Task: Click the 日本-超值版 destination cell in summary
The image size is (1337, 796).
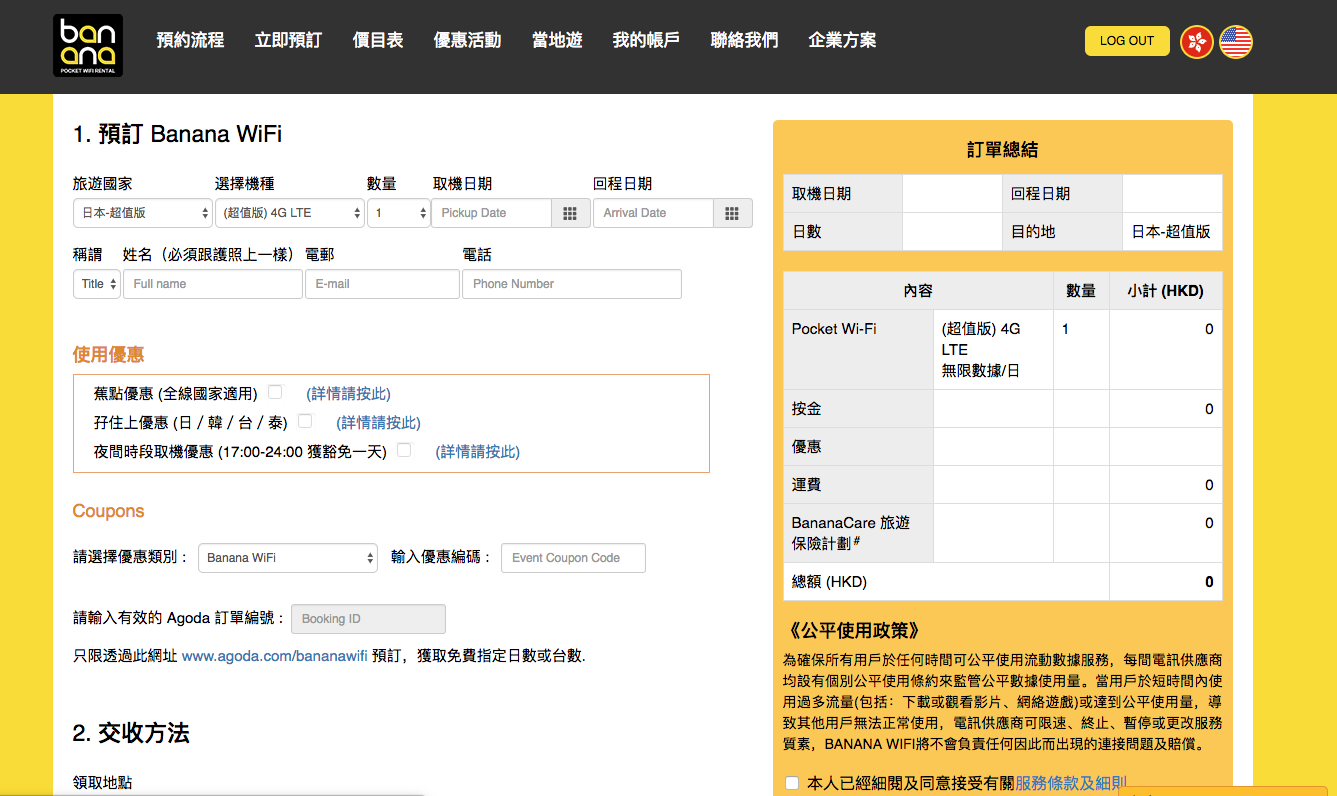Action: click(1171, 231)
